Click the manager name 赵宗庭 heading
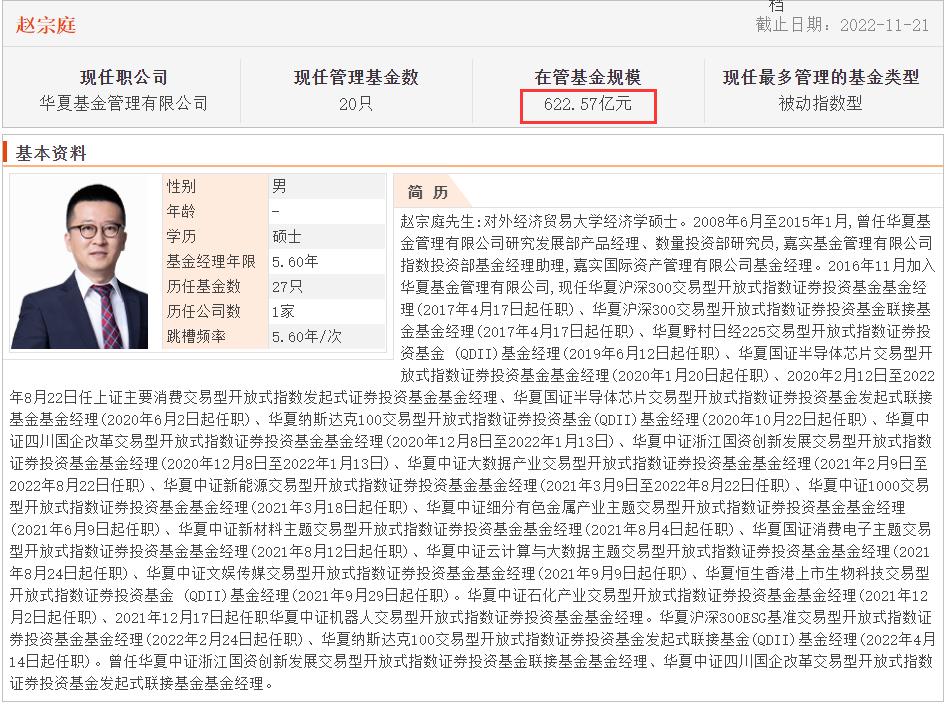The height and width of the screenshot is (704, 946). (46, 24)
